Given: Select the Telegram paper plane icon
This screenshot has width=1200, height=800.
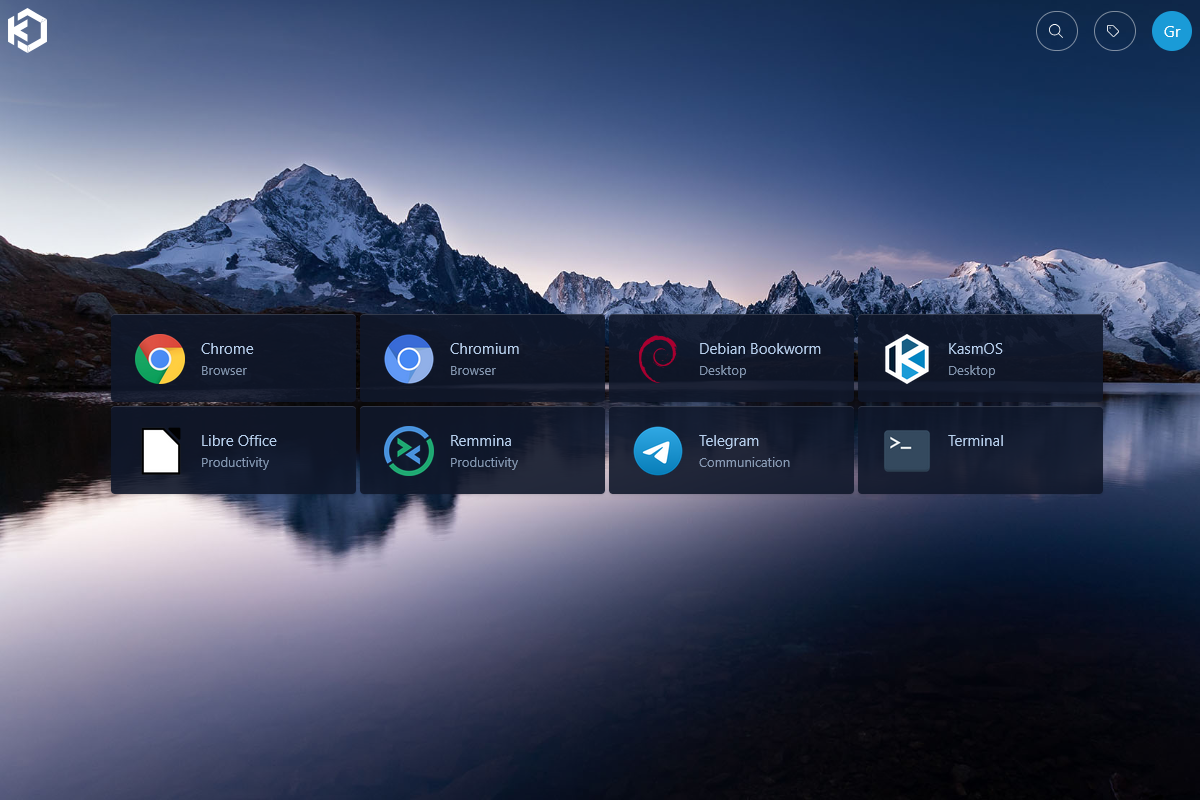Looking at the screenshot, I should (x=657, y=451).
